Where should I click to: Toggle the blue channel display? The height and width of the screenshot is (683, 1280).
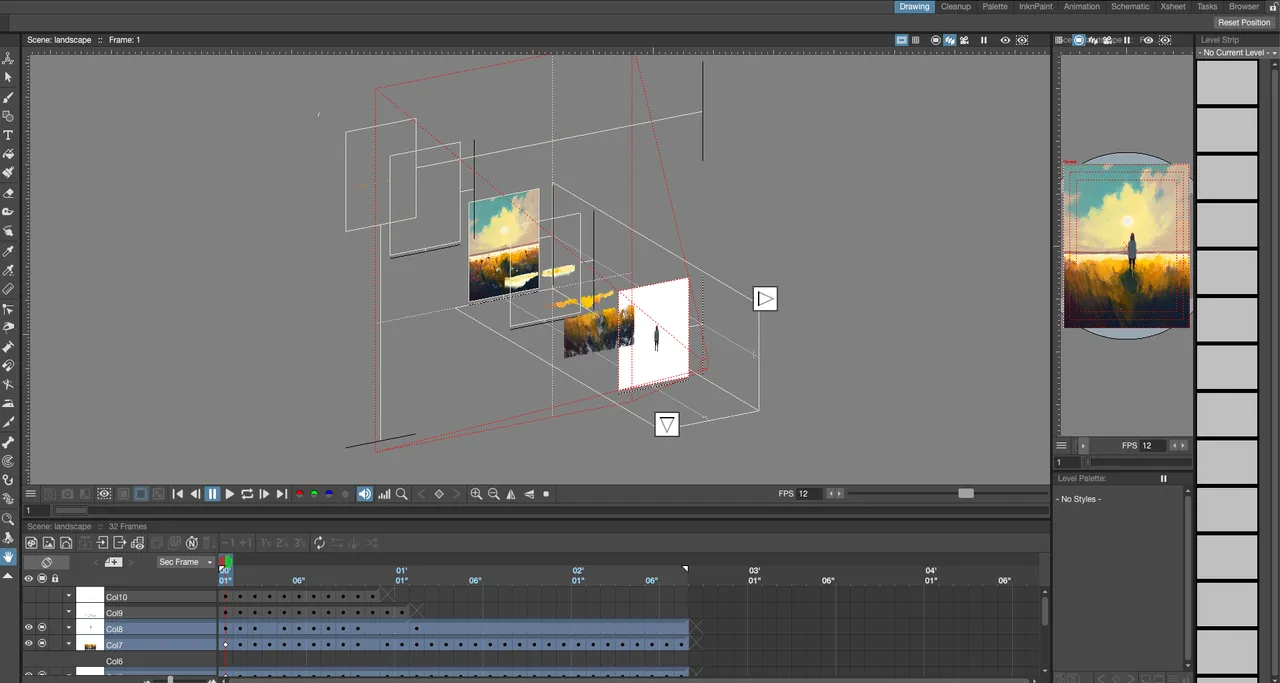[x=329, y=494]
